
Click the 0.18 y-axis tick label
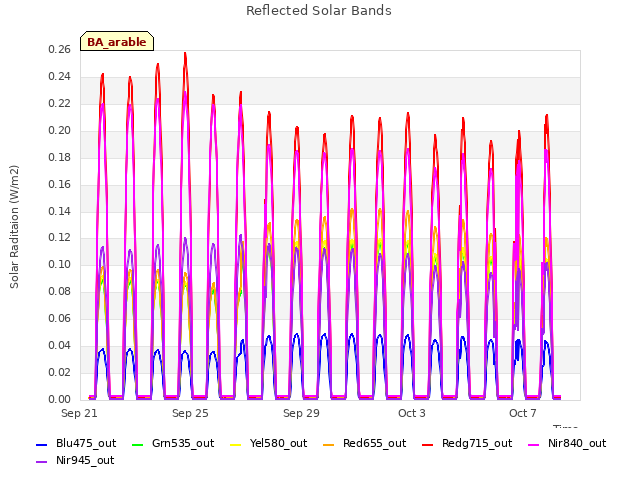coord(60,158)
